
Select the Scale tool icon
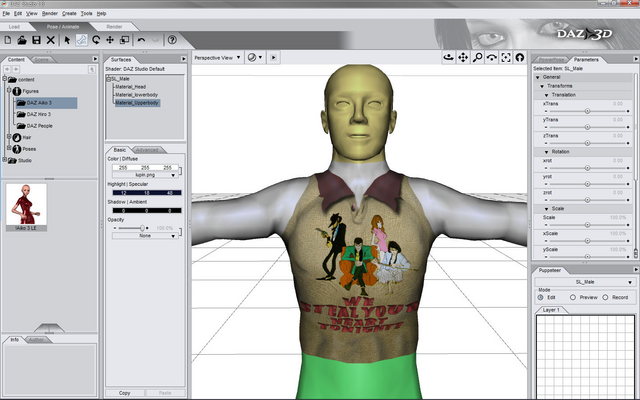coord(124,40)
